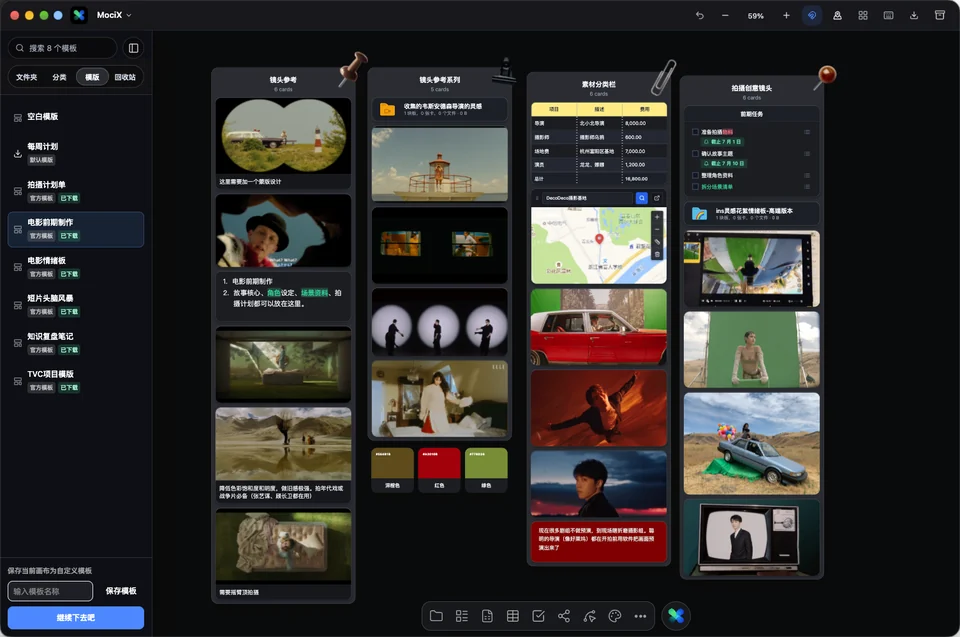Open the three-dots more menu in bottom toolbar
This screenshot has height=637, width=960.
click(640, 616)
